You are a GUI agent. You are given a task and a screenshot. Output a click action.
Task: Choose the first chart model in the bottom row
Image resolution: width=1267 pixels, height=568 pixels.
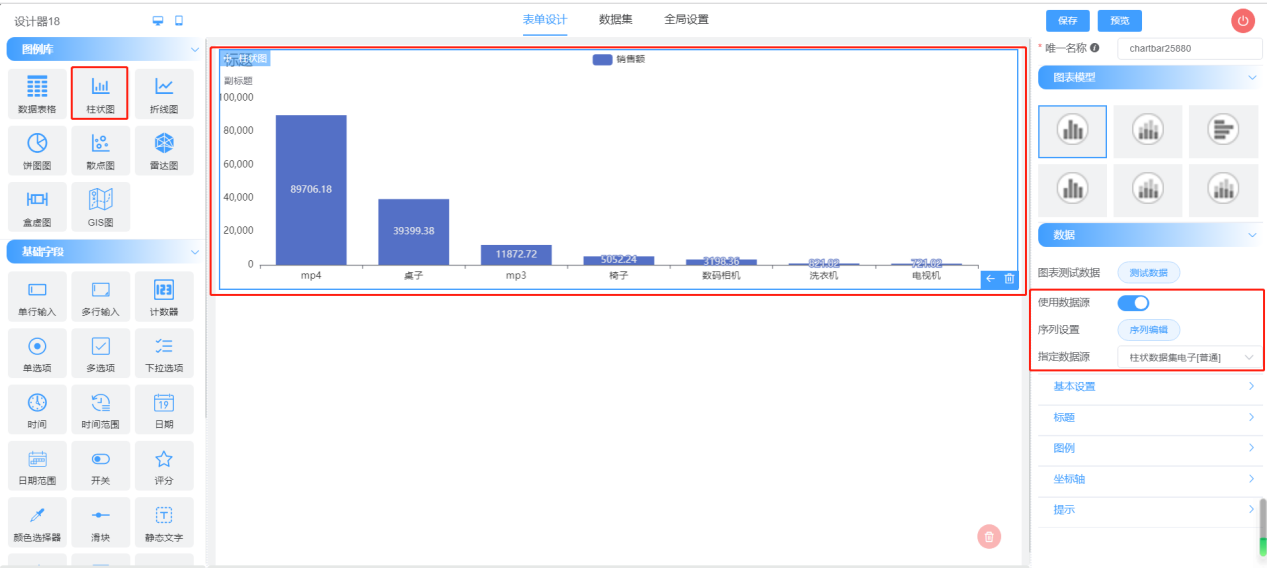tap(1072, 190)
